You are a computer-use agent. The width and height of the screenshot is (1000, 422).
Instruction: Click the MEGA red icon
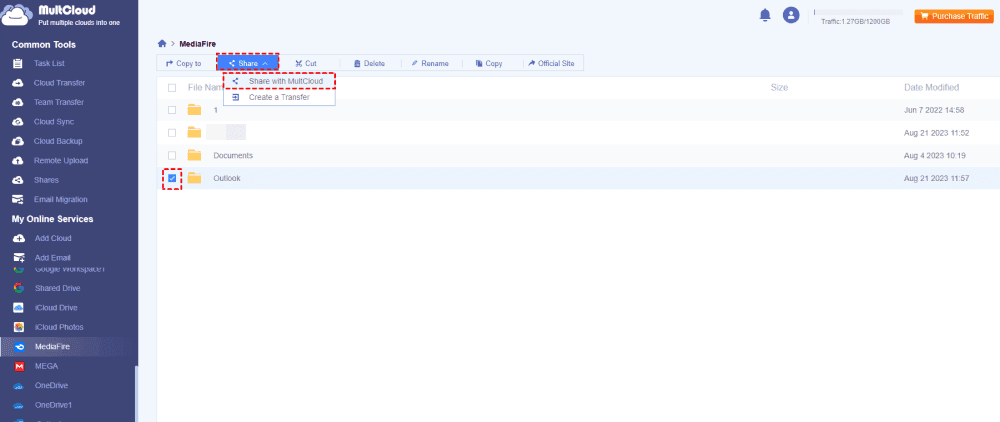point(19,367)
